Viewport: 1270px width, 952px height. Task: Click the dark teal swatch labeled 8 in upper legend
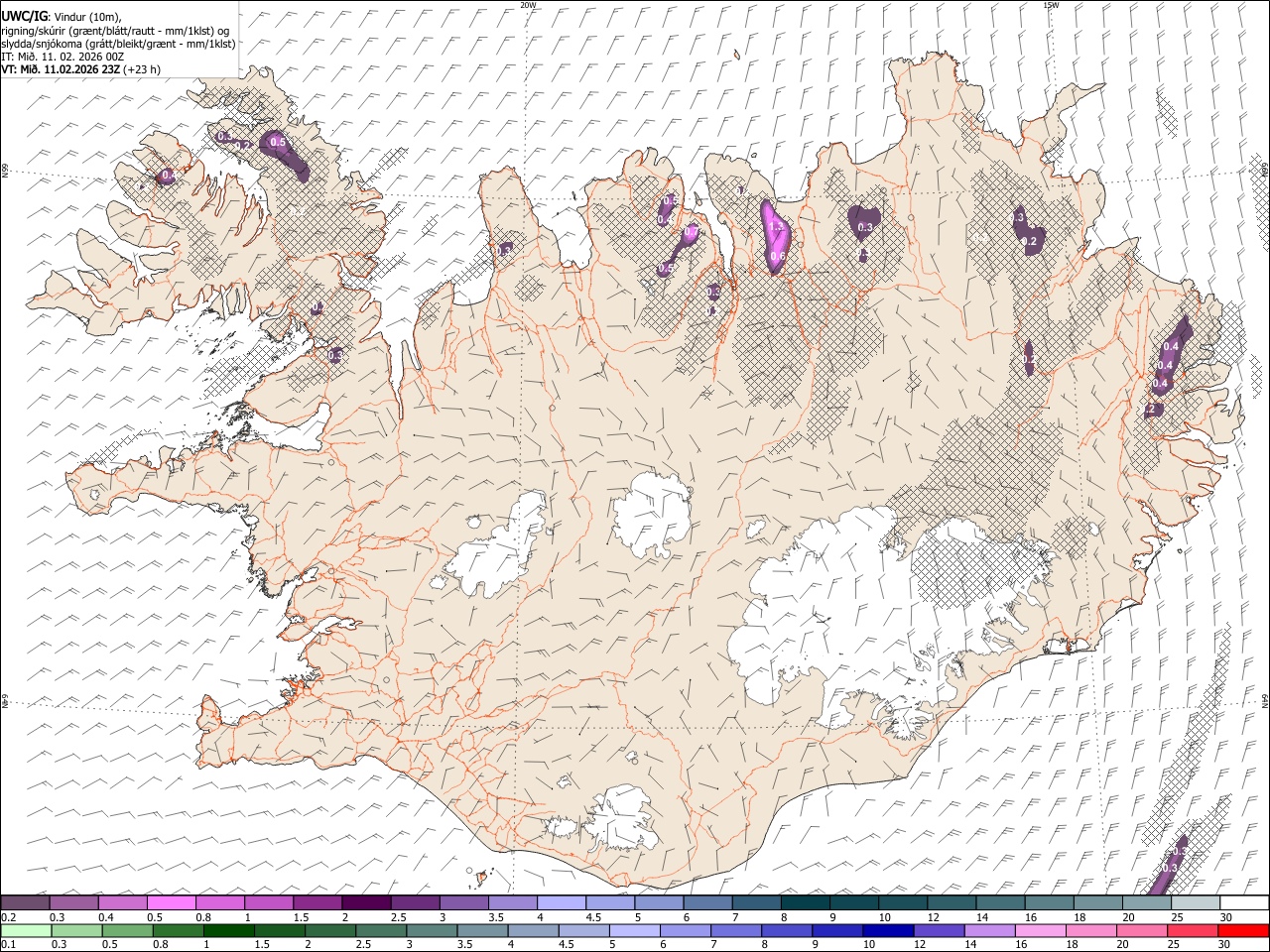click(806, 902)
